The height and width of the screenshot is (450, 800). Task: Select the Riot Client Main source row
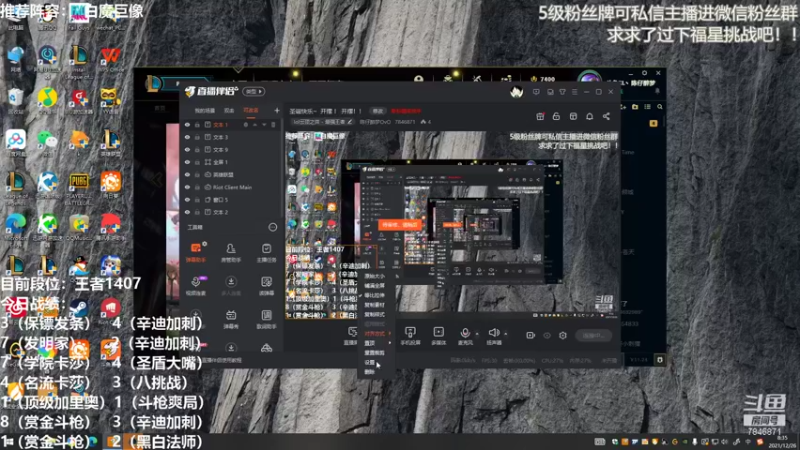[x=231, y=187]
